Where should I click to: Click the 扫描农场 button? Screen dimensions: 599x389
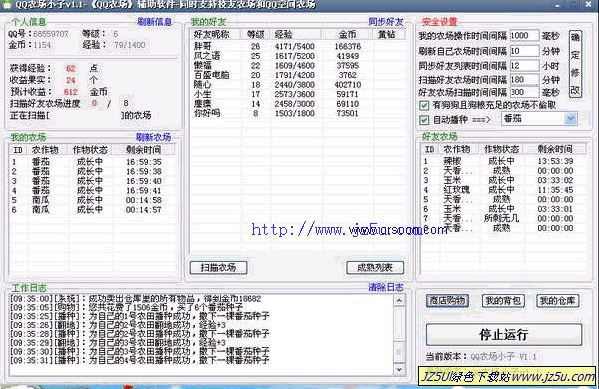pyautogui.click(x=219, y=267)
